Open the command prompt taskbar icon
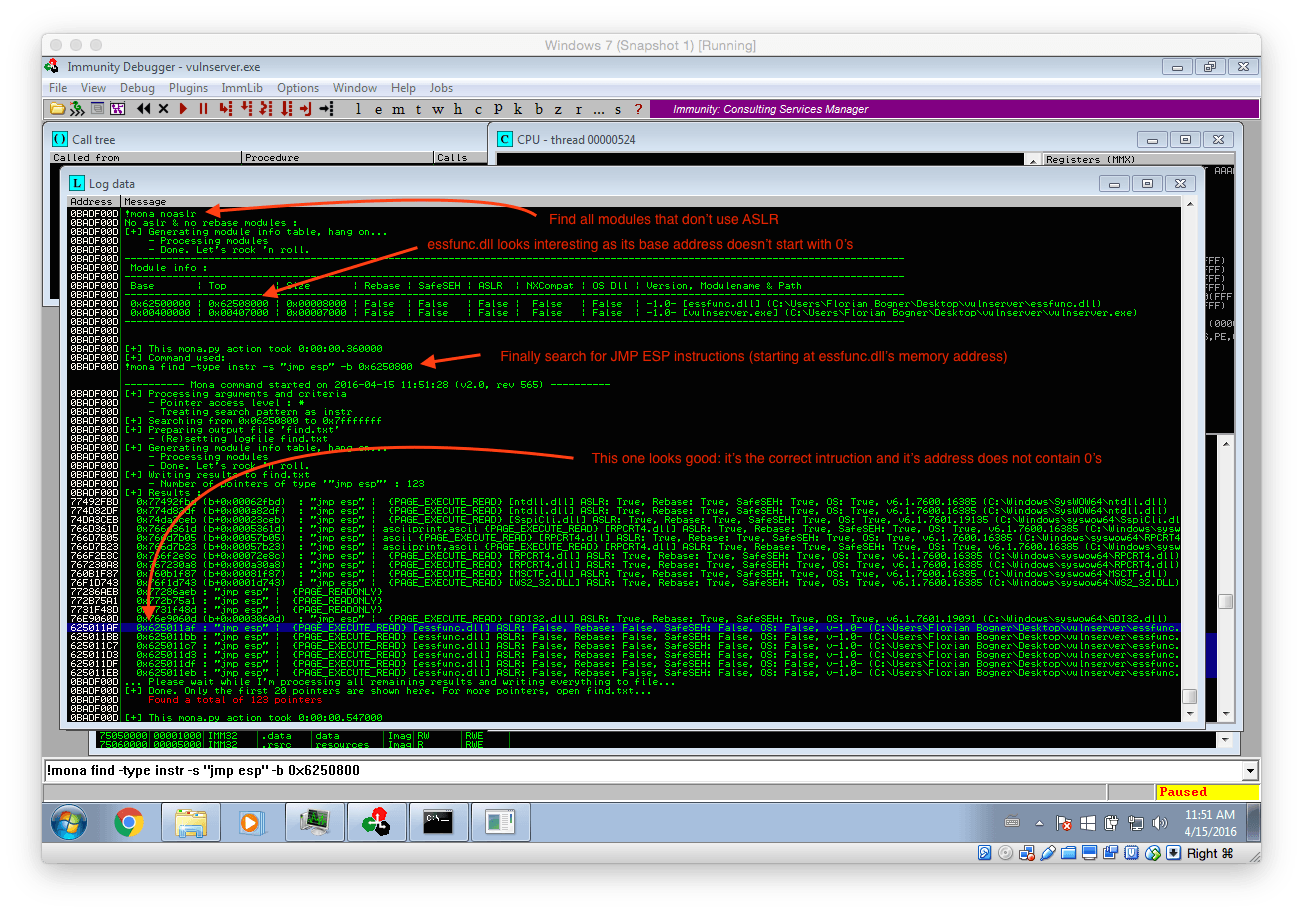The image size is (1303, 913). pos(438,823)
